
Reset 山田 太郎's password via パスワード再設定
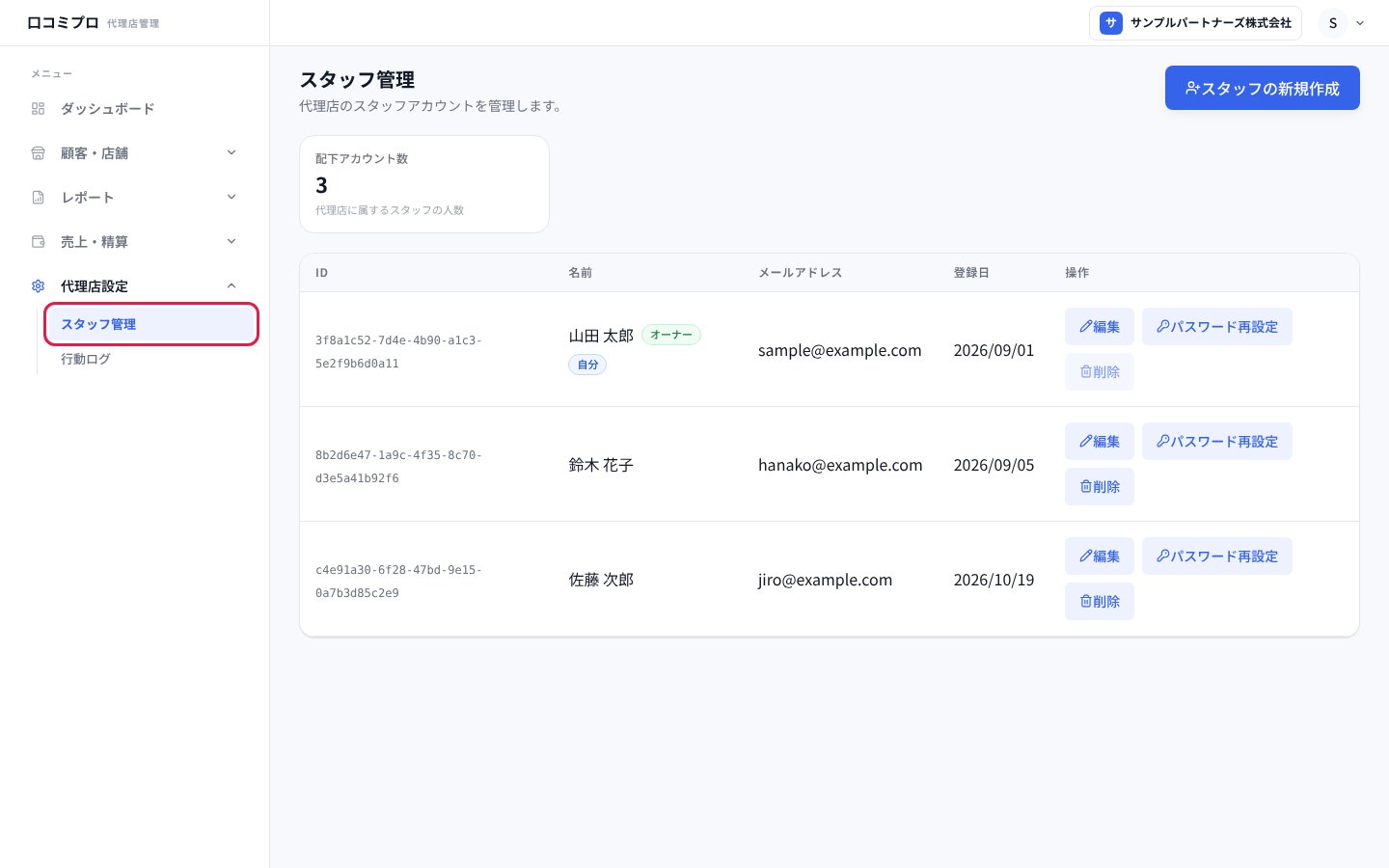(x=1217, y=327)
